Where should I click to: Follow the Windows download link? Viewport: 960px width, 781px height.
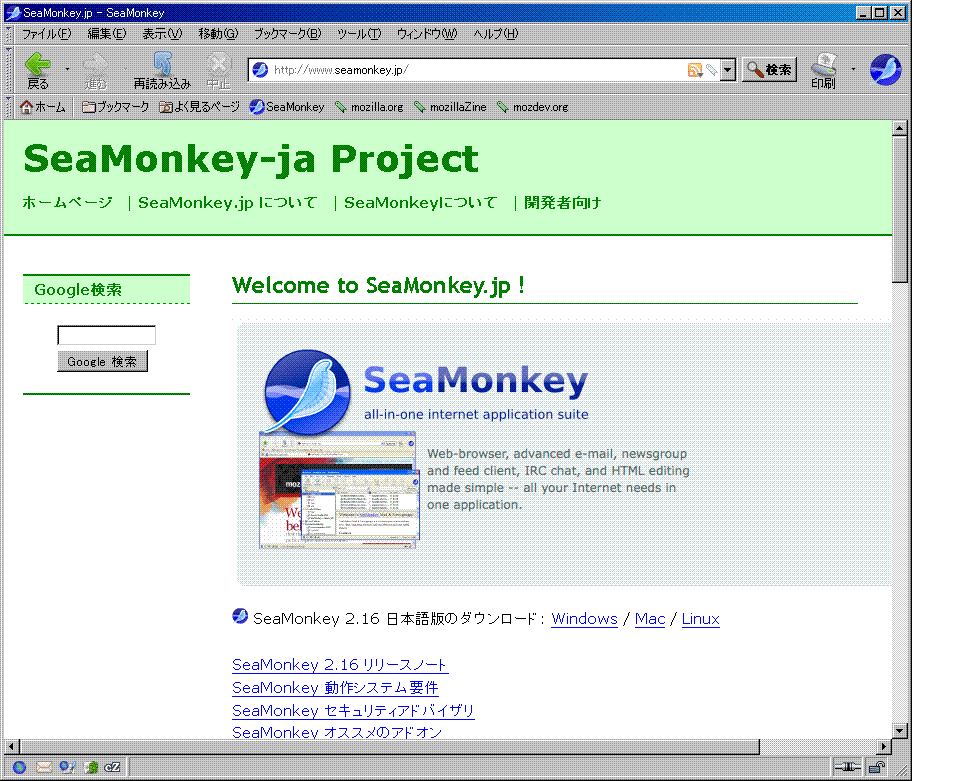584,619
